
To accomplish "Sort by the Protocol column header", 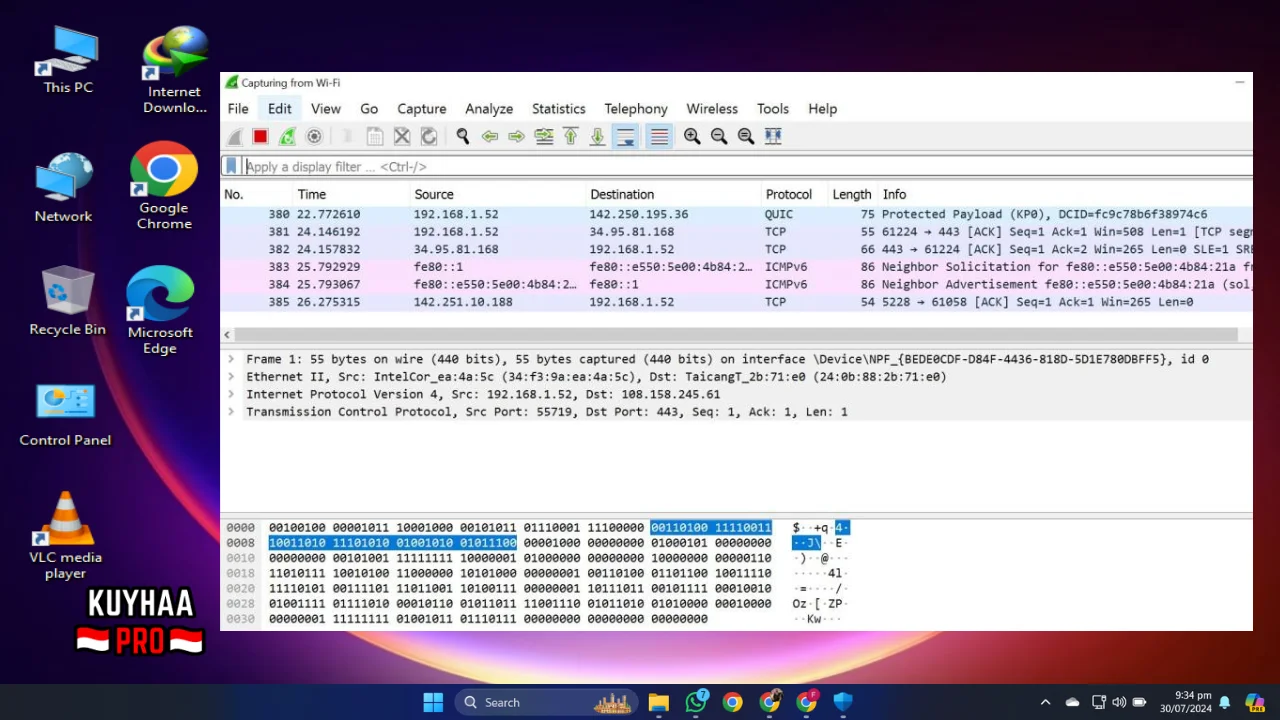I will (x=794, y=194).
